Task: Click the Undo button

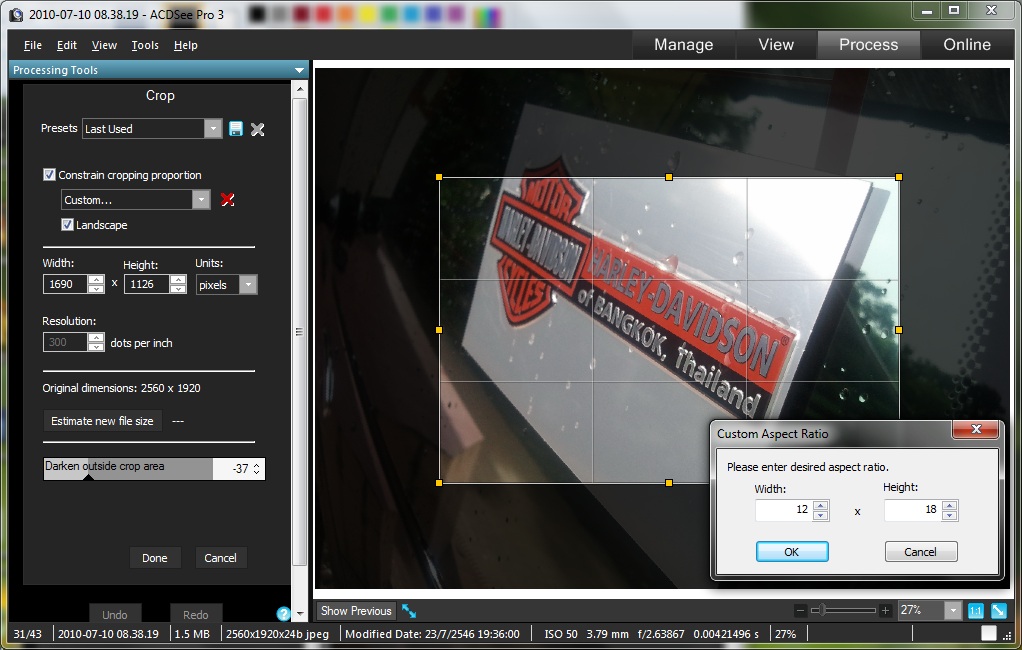Action: tap(115, 614)
